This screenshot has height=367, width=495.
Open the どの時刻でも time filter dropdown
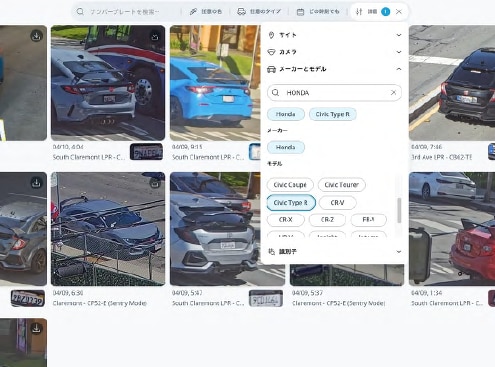pyautogui.click(x=319, y=12)
